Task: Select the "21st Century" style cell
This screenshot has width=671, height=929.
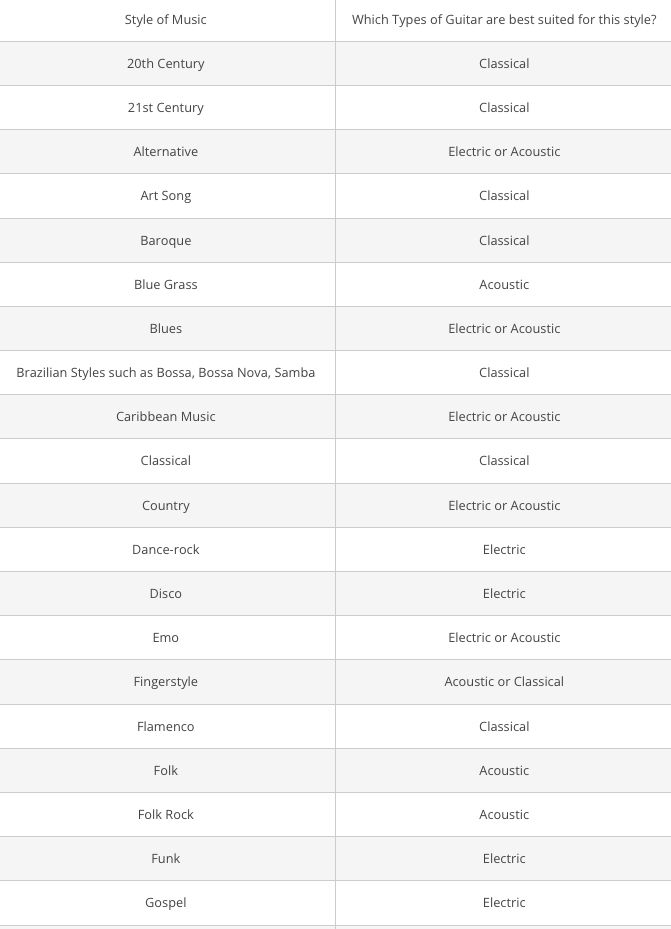Action: [166, 108]
